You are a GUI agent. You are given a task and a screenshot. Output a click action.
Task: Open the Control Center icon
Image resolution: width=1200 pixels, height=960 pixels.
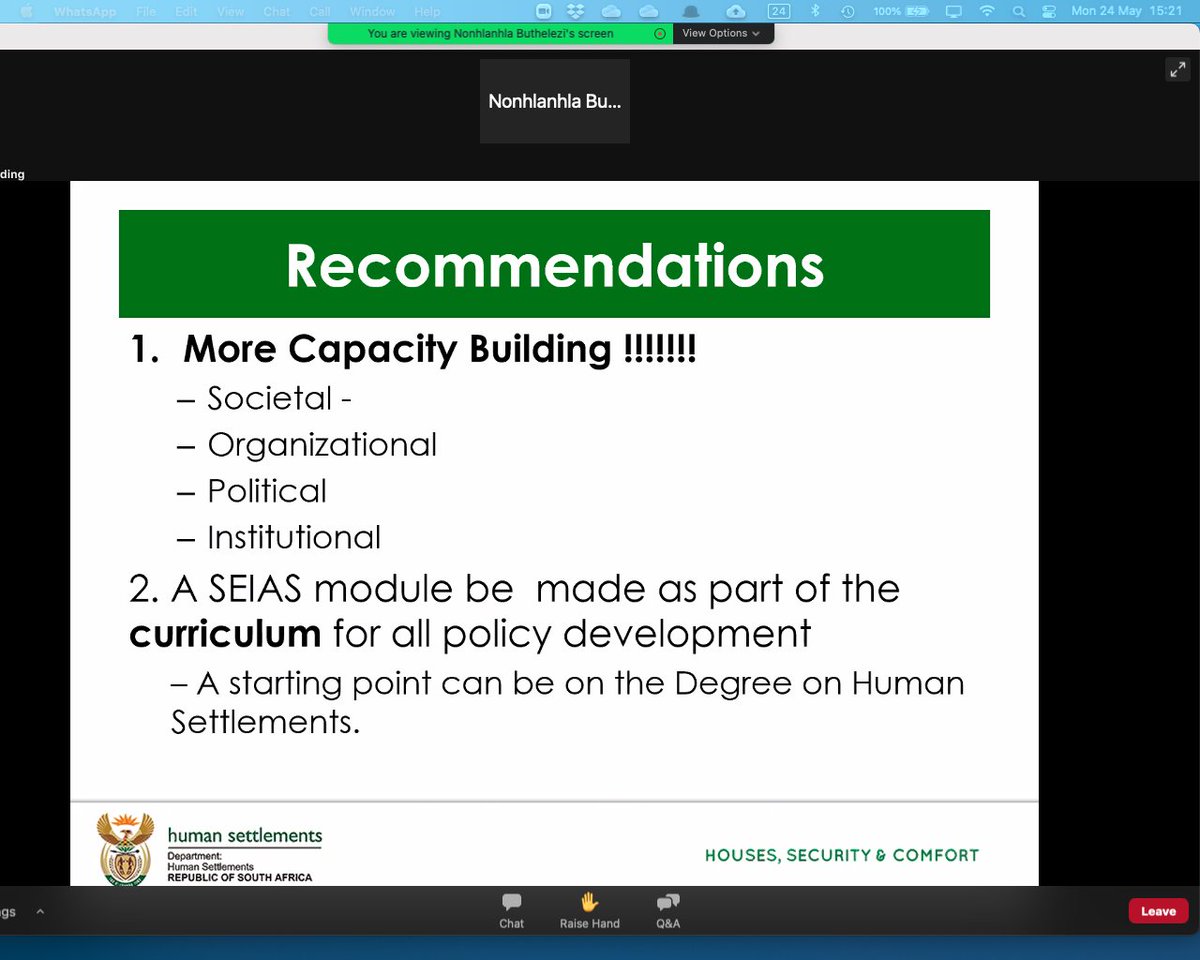click(1049, 11)
